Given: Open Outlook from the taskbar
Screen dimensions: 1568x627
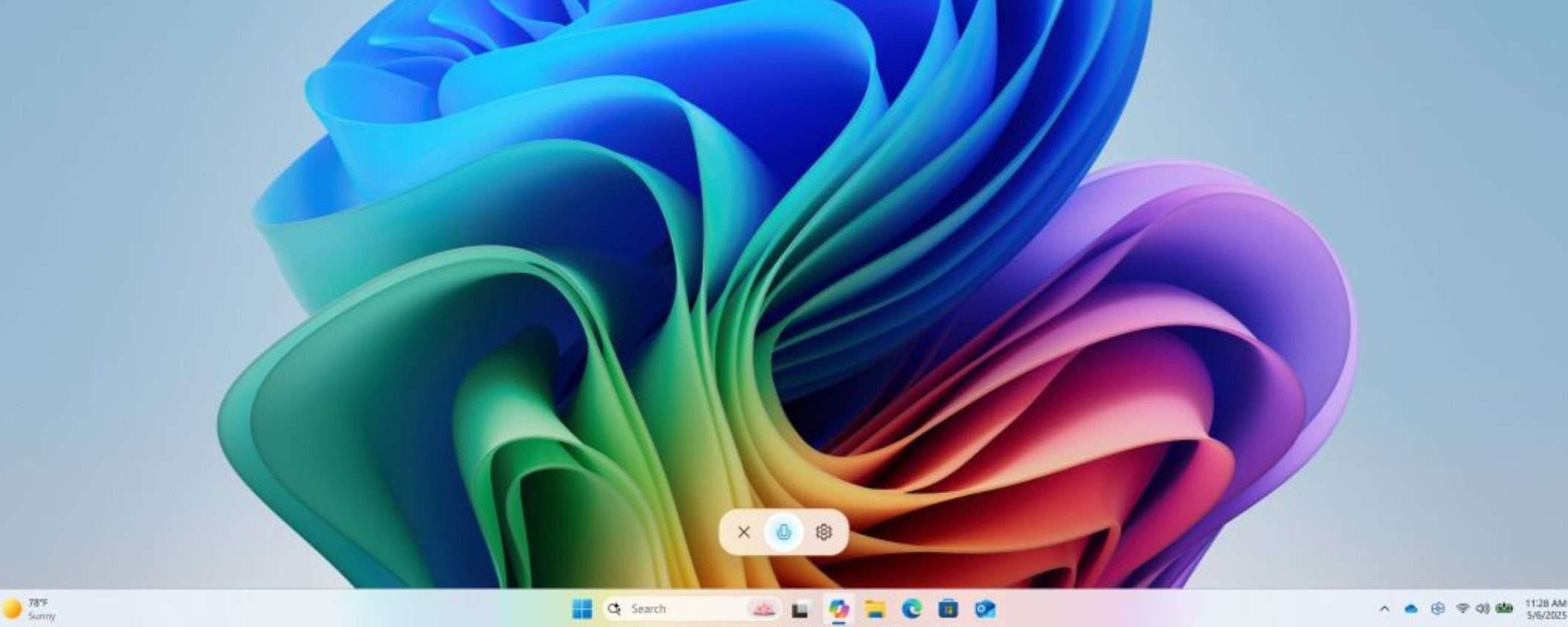Looking at the screenshot, I should point(985,609).
